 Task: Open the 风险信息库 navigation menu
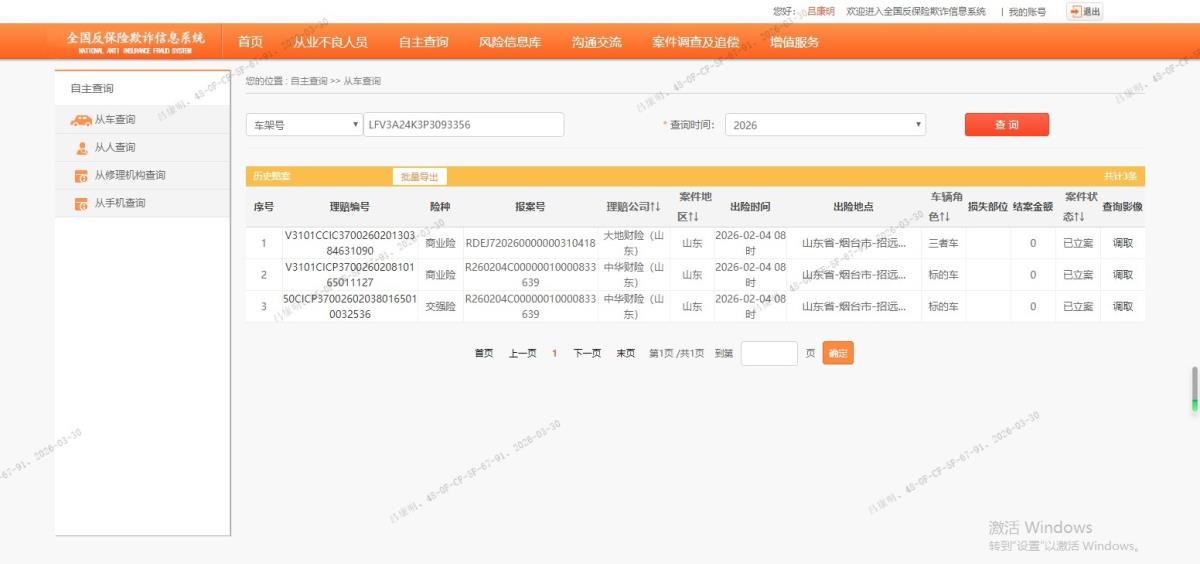point(510,42)
